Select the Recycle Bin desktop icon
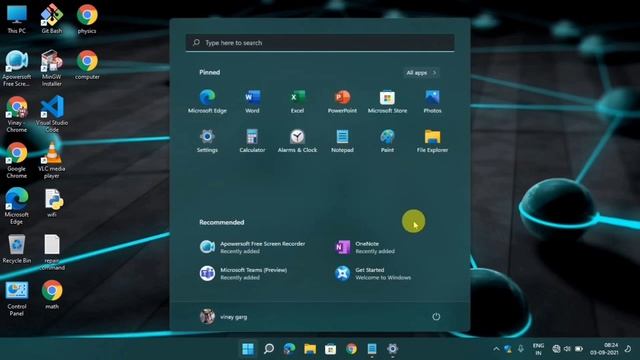The width and height of the screenshot is (640, 360). [x=17, y=249]
